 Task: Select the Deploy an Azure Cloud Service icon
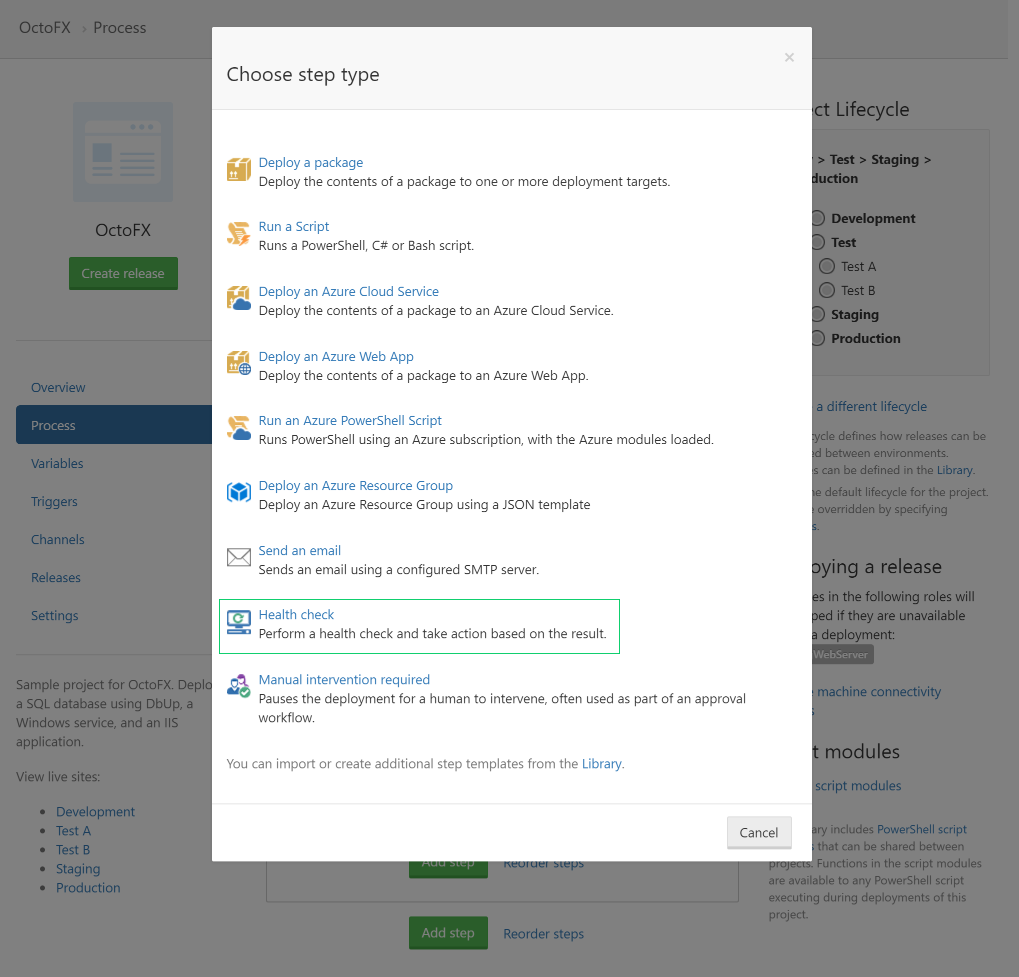coord(238,298)
